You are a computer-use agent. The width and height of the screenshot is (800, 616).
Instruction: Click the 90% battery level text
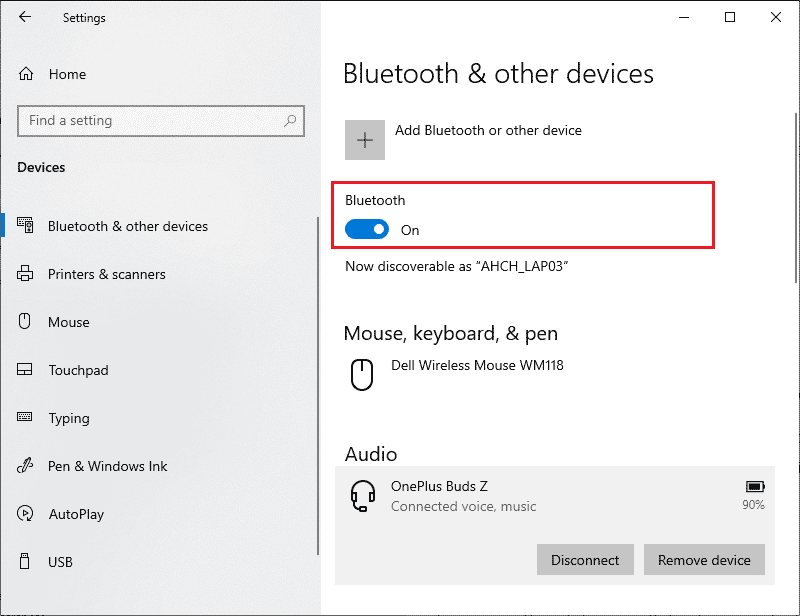(x=753, y=505)
